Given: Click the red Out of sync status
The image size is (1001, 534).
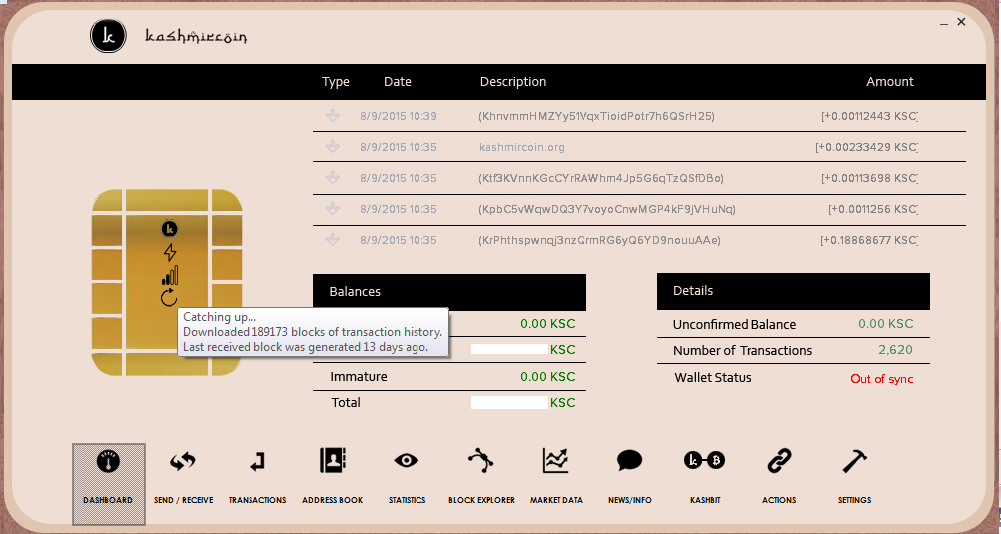Looking at the screenshot, I should coord(882,379).
